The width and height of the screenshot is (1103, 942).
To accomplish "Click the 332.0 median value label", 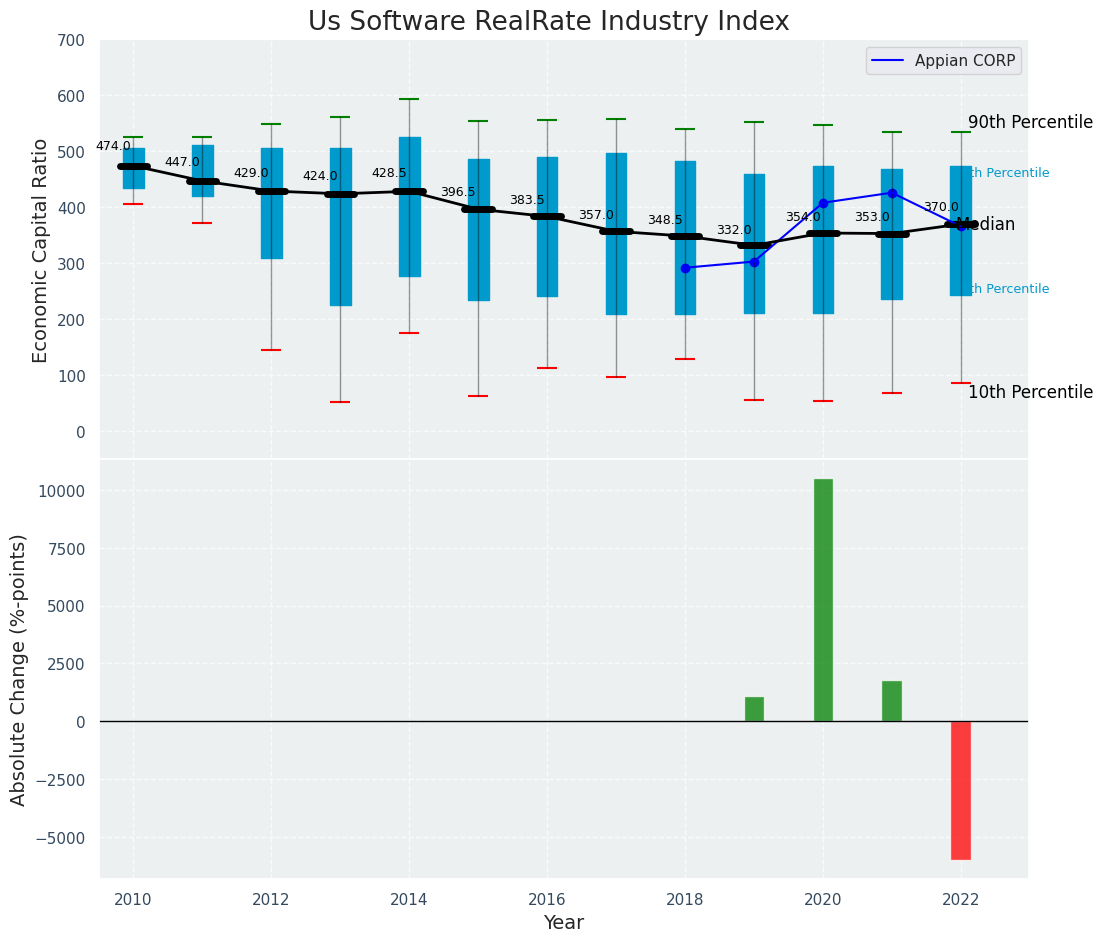I will click(734, 230).
